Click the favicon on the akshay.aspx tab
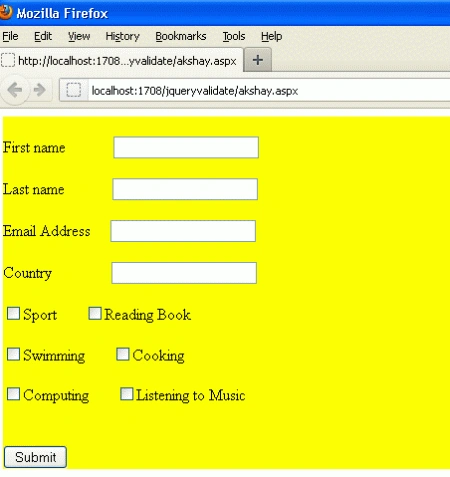The image size is (450, 477). tap(8, 60)
